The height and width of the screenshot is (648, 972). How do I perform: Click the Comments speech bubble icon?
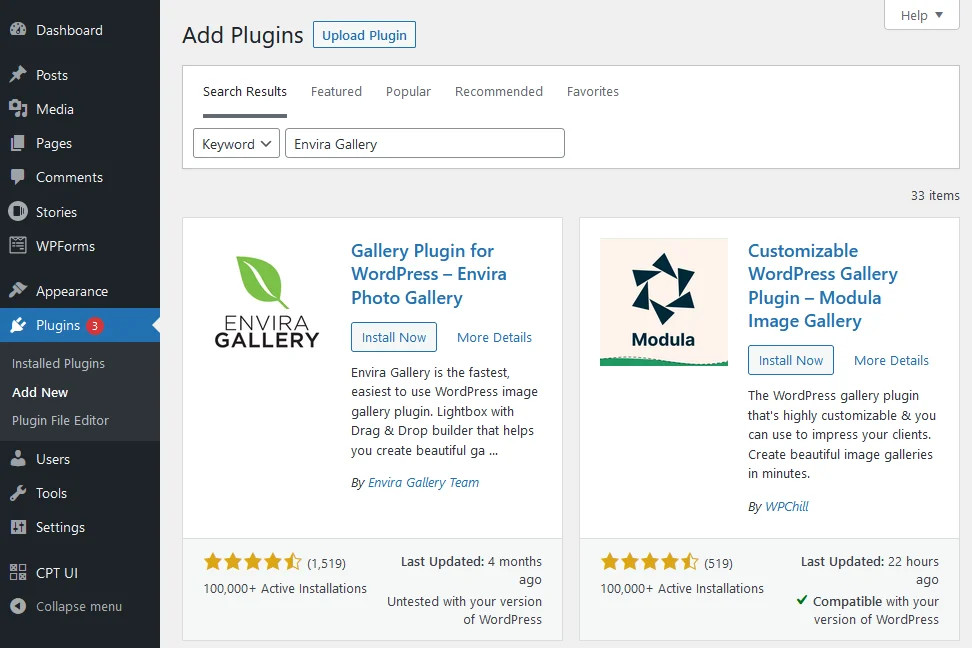pos(18,177)
